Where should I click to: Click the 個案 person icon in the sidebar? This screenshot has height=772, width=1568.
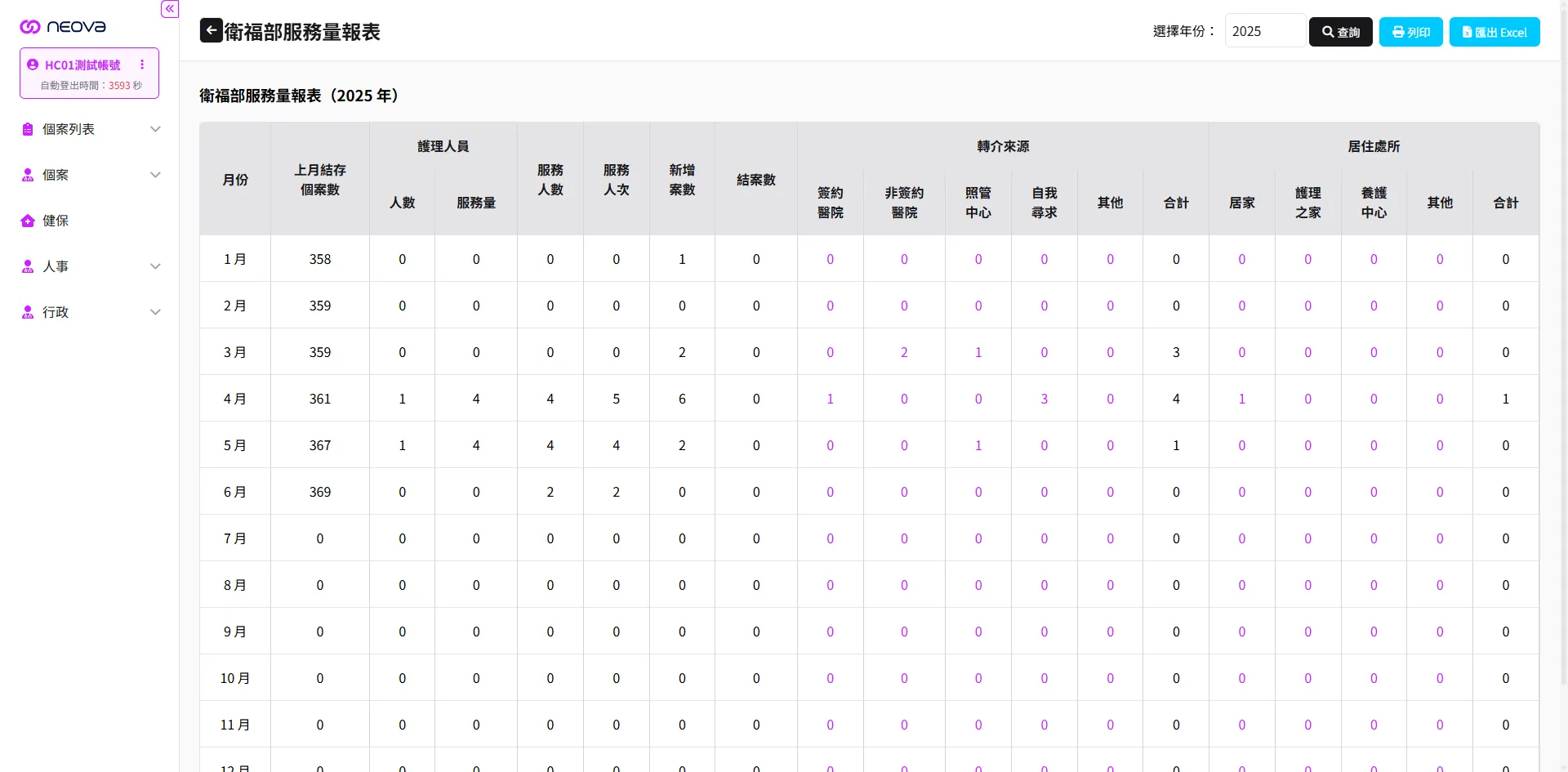[x=28, y=175]
